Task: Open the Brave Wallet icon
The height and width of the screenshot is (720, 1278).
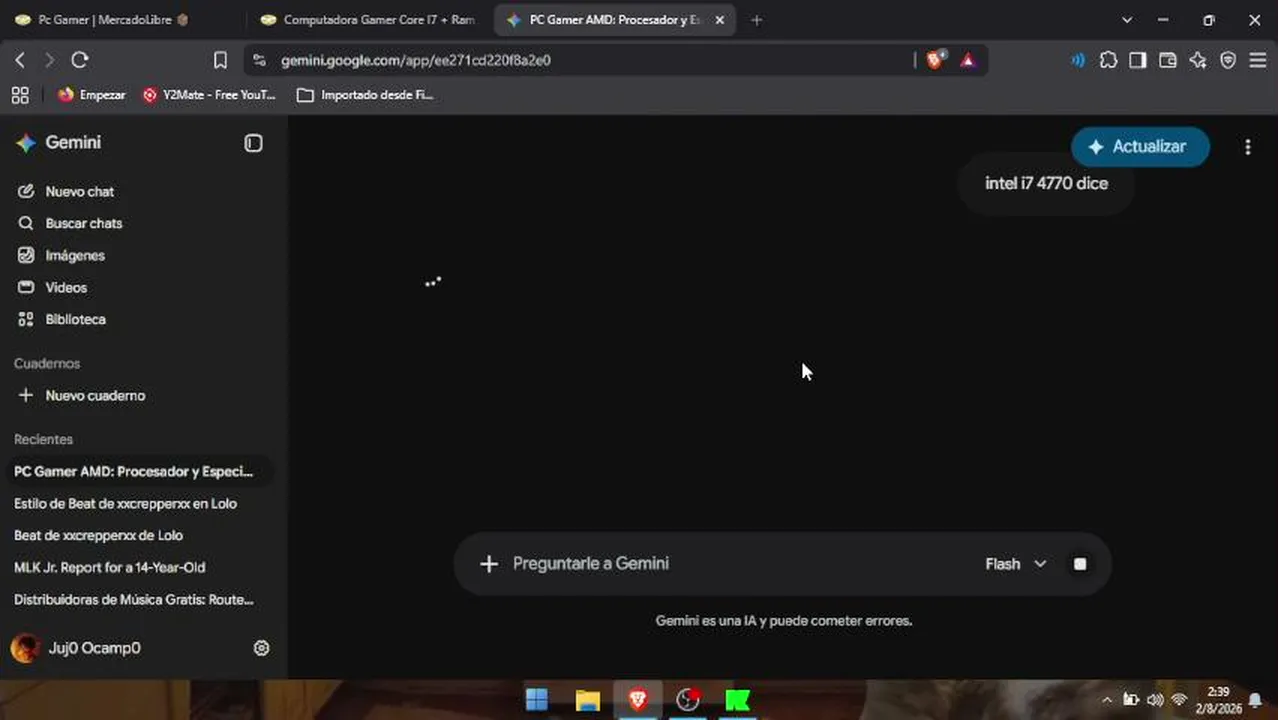Action: pyautogui.click(x=1168, y=60)
